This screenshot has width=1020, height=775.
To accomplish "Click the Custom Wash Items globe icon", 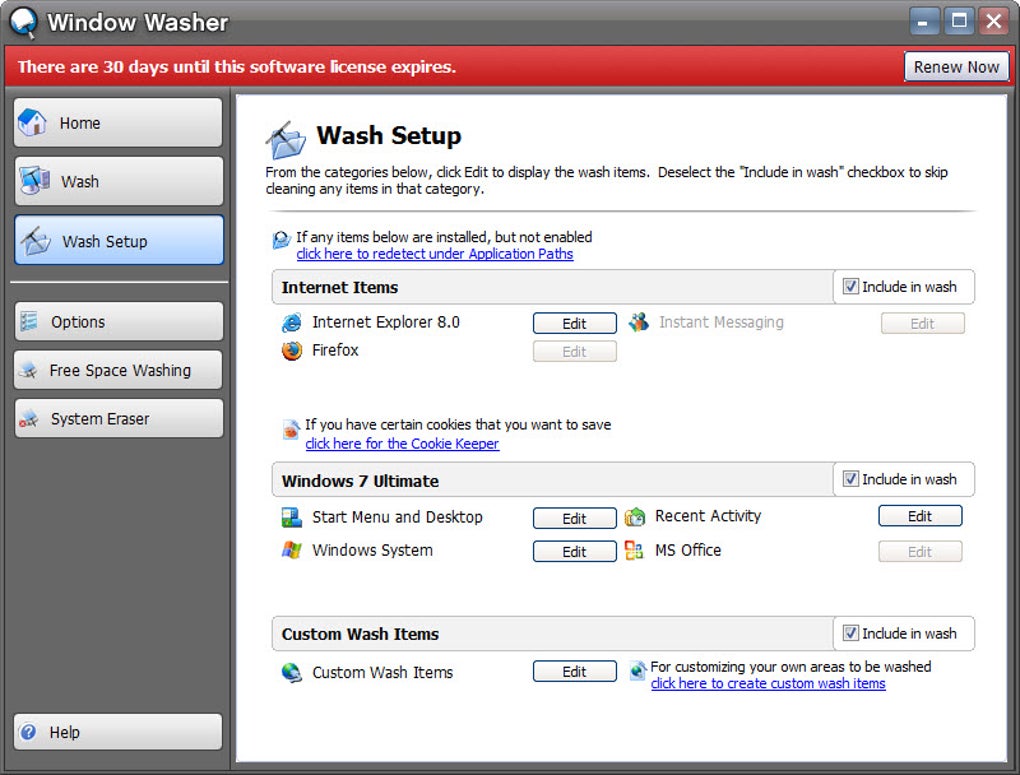I will coord(291,672).
